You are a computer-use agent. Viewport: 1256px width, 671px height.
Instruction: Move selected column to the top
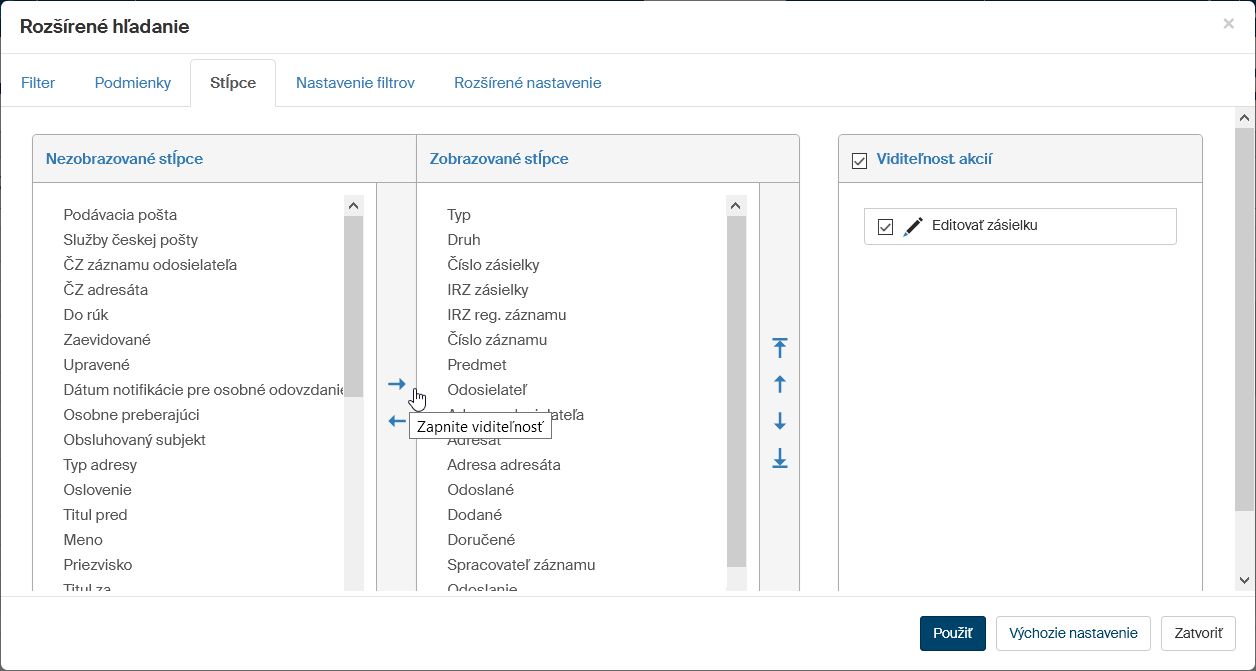(780, 348)
